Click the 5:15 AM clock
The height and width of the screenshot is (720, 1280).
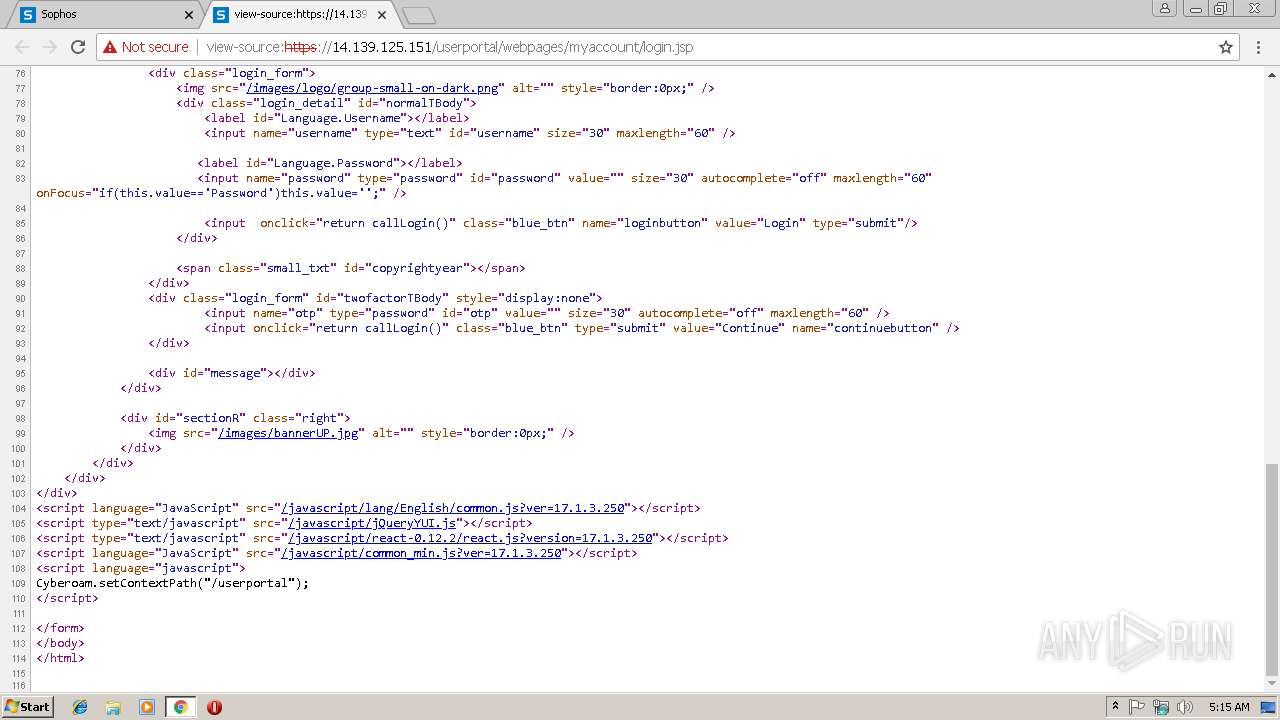1229,707
